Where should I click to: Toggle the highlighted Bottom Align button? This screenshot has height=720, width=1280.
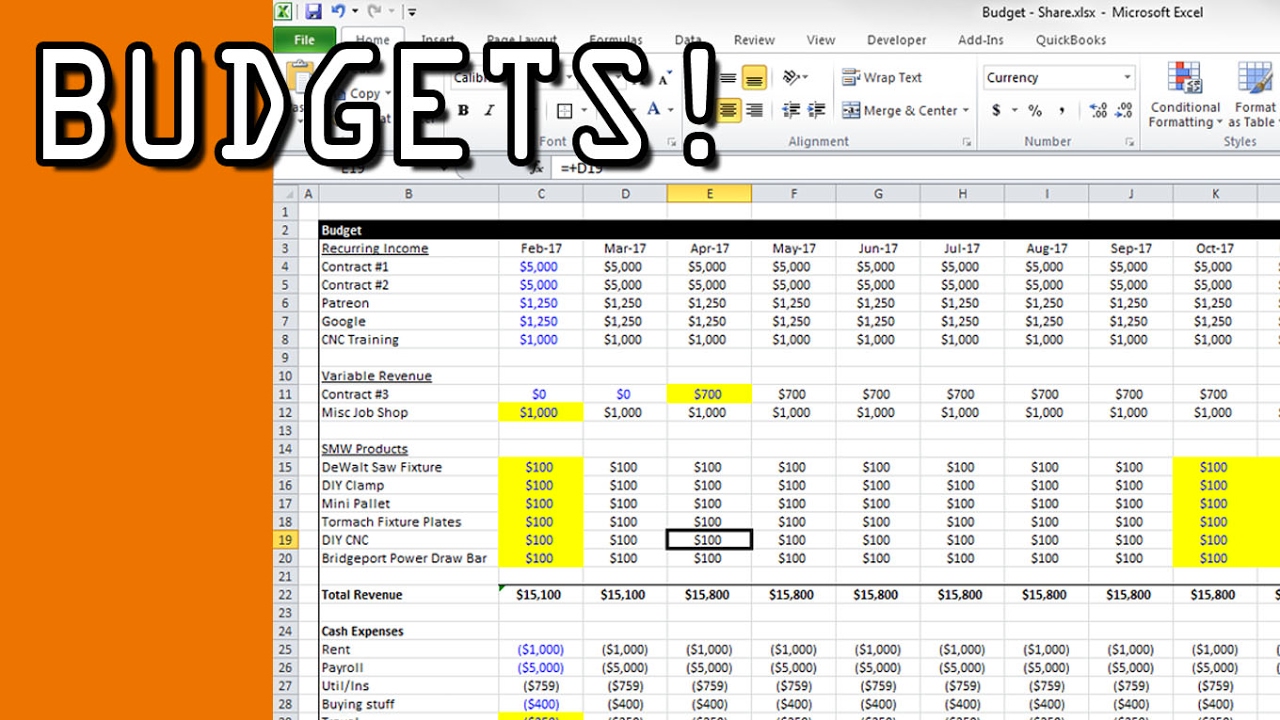(755, 77)
